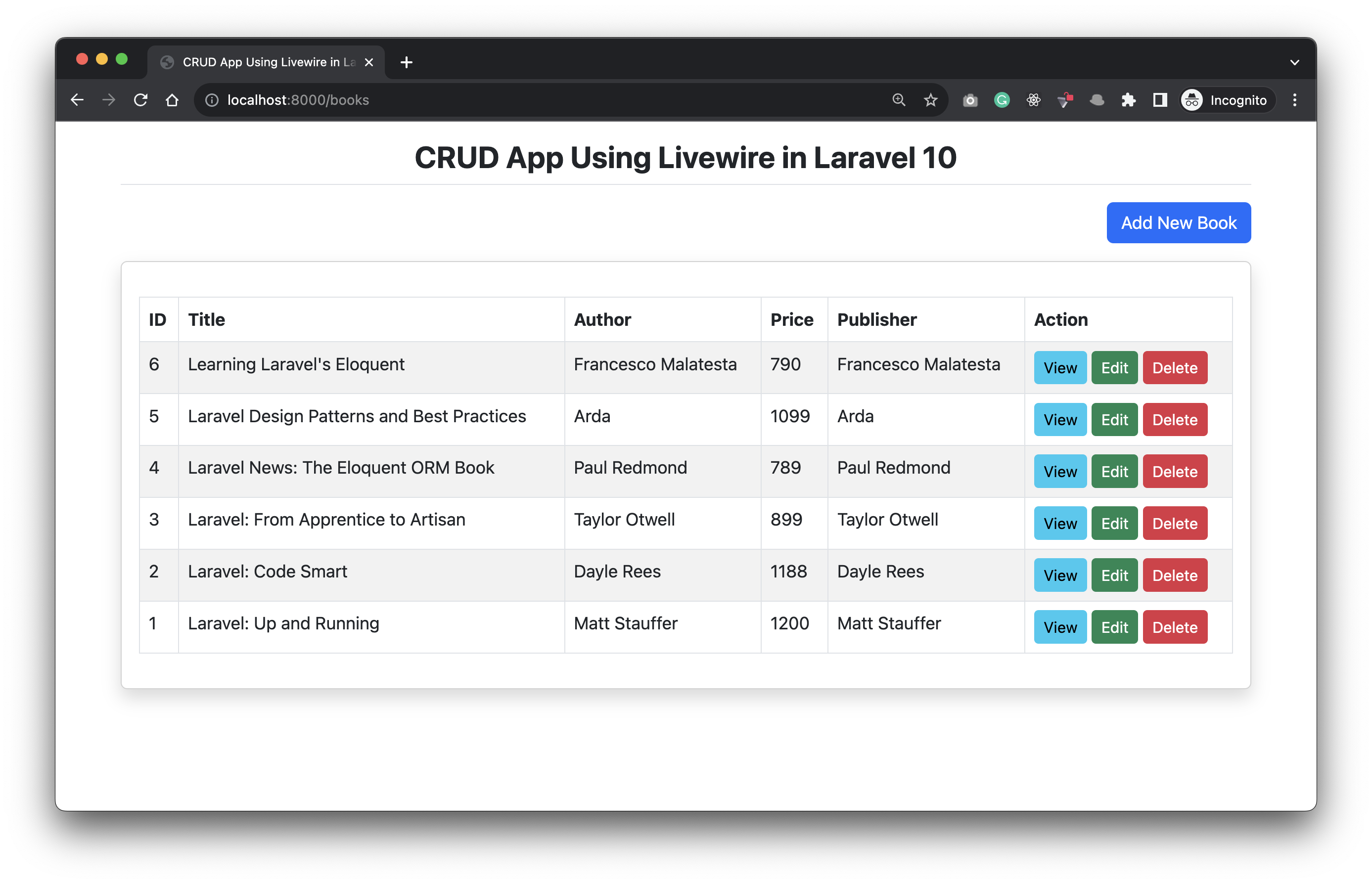Open the Incognito profile menu
The width and height of the screenshot is (1372, 884).
coord(1227,100)
